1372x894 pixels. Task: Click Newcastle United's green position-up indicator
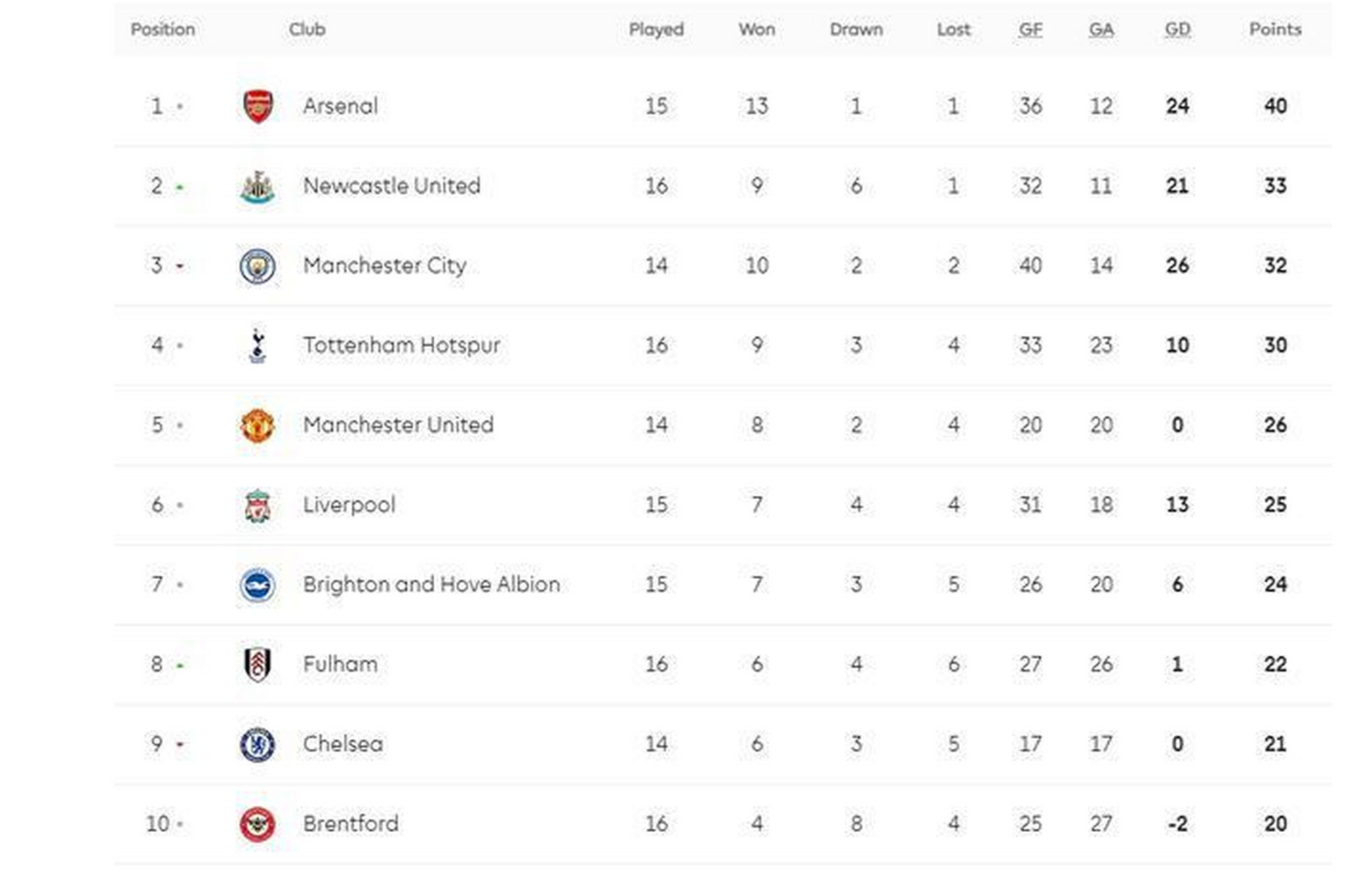(180, 187)
